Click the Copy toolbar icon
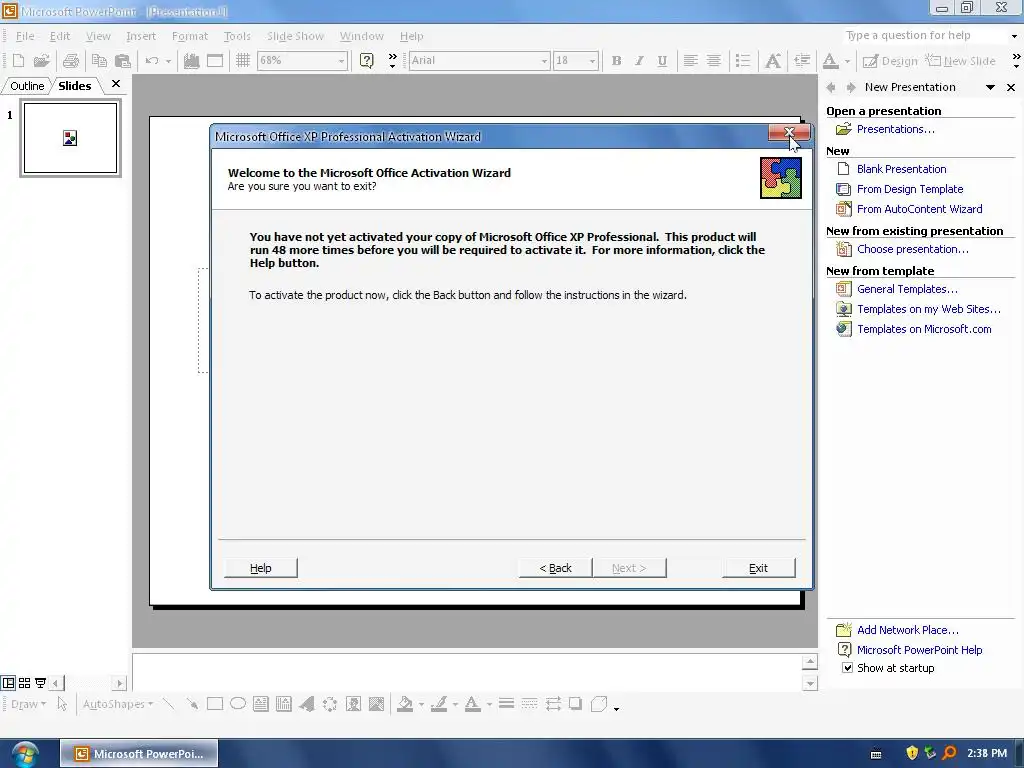The height and width of the screenshot is (768, 1024). pyautogui.click(x=99, y=61)
